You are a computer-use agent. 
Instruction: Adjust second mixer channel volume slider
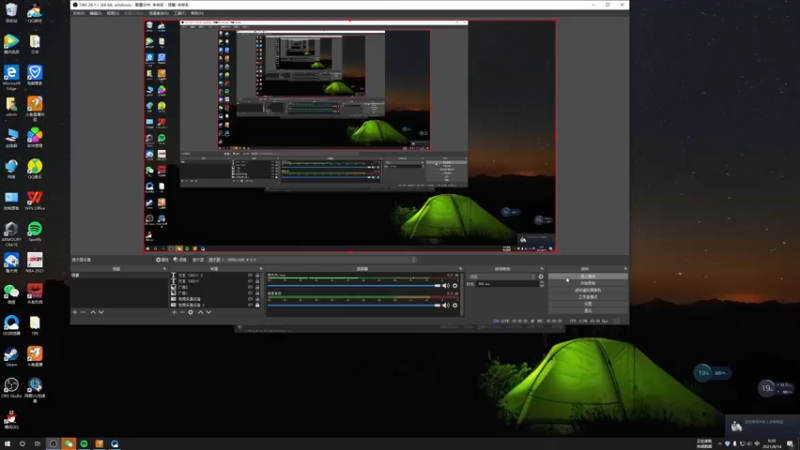(354, 306)
